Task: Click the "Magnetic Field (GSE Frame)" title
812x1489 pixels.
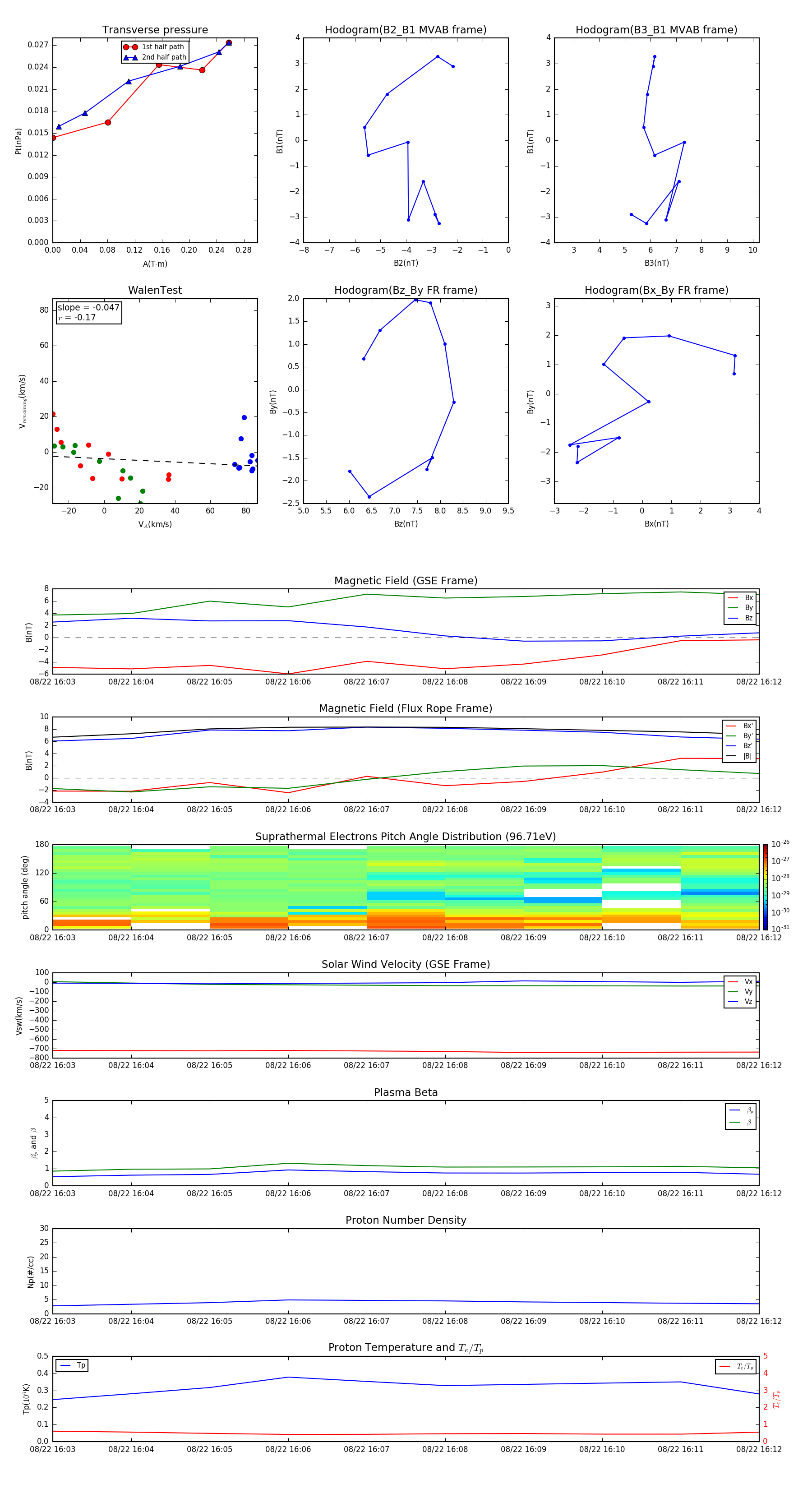Action: [406, 581]
